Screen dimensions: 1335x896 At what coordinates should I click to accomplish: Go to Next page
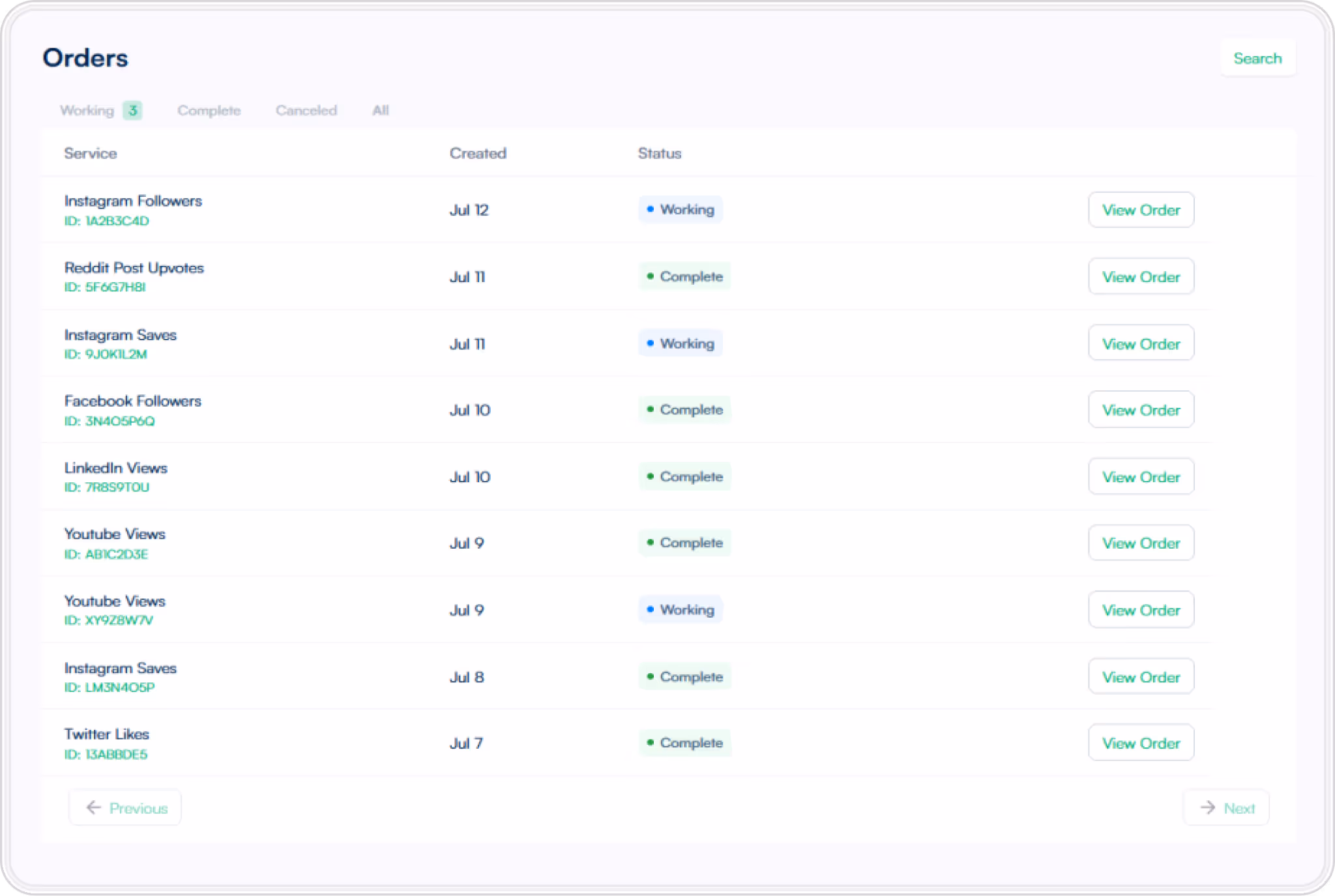[x=1226, y=808]
